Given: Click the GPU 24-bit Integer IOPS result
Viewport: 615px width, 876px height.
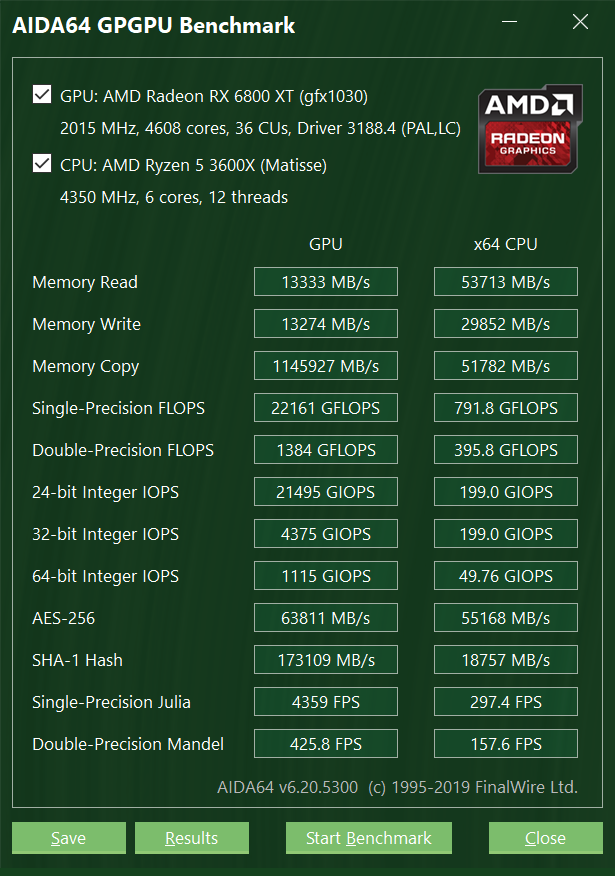Looking at the screenshot, I should point(326,492).
